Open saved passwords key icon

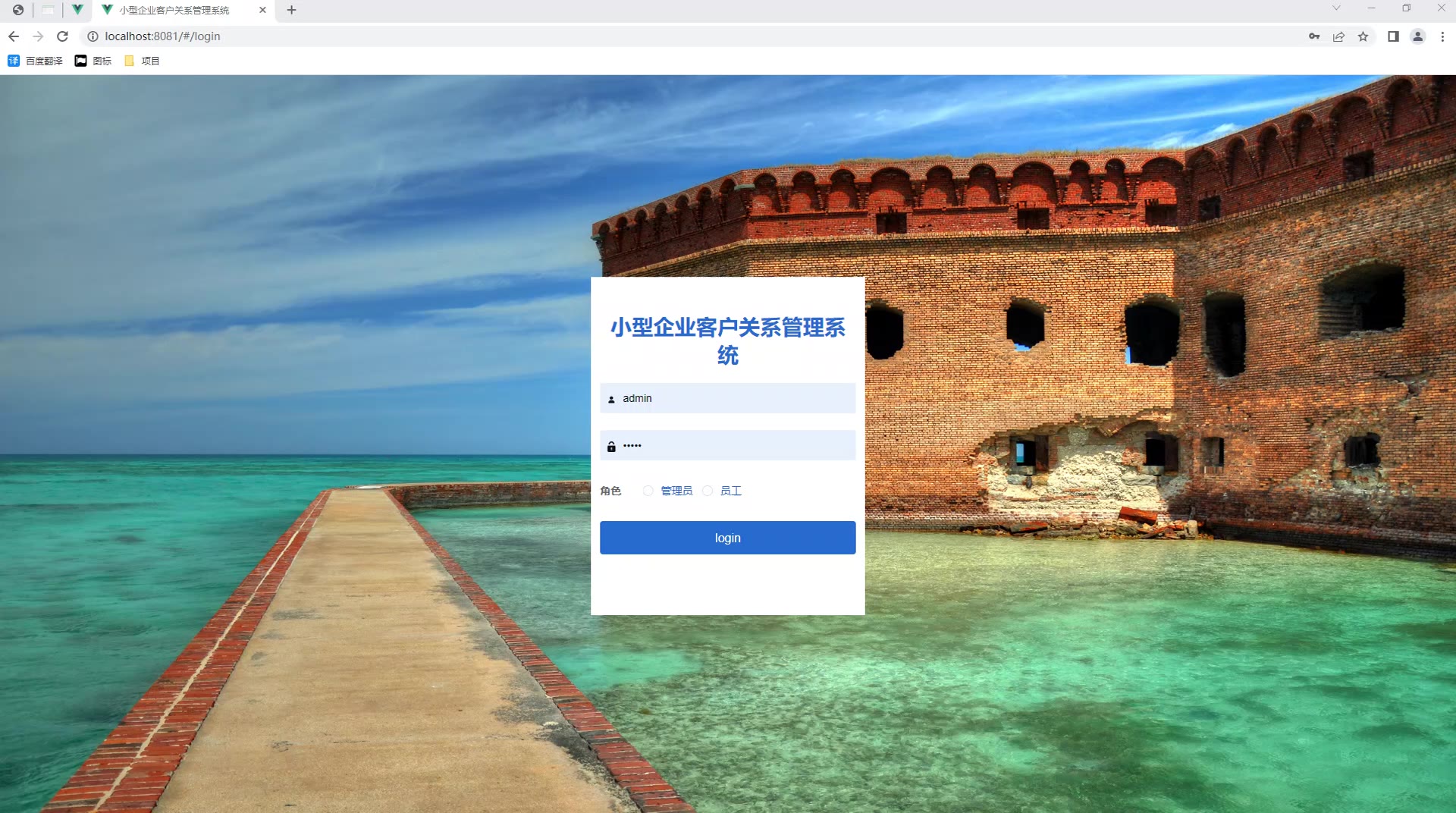pos(1314,36)
